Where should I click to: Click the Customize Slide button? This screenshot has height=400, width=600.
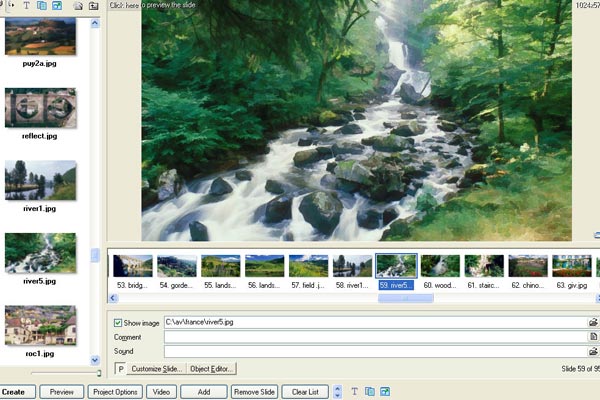coord(156,369)
